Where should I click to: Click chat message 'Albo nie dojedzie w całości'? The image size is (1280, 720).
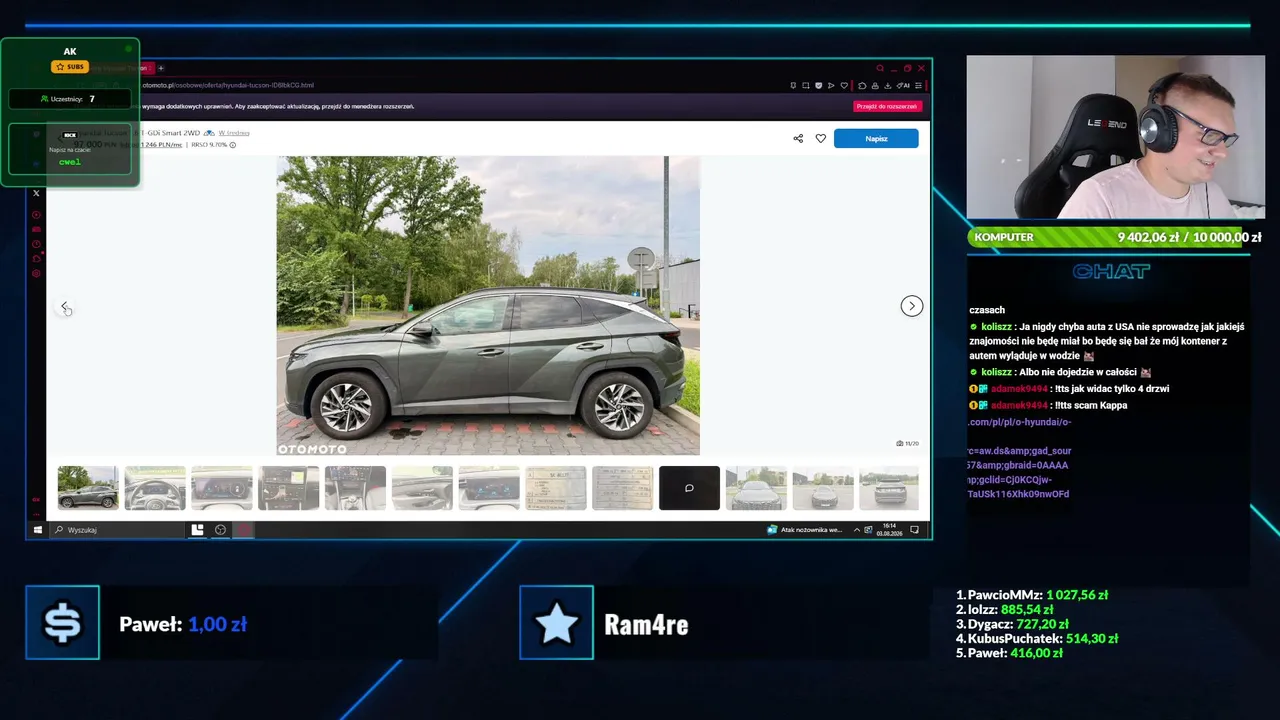point(1061,372)
